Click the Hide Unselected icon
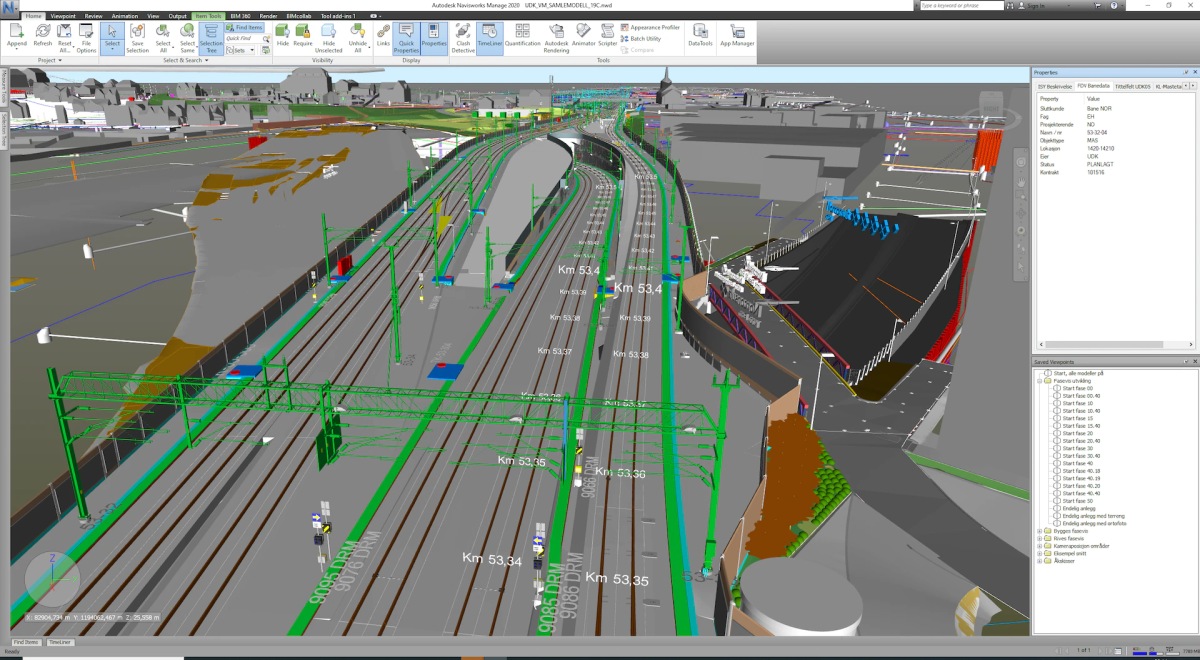 coord(329,37)
